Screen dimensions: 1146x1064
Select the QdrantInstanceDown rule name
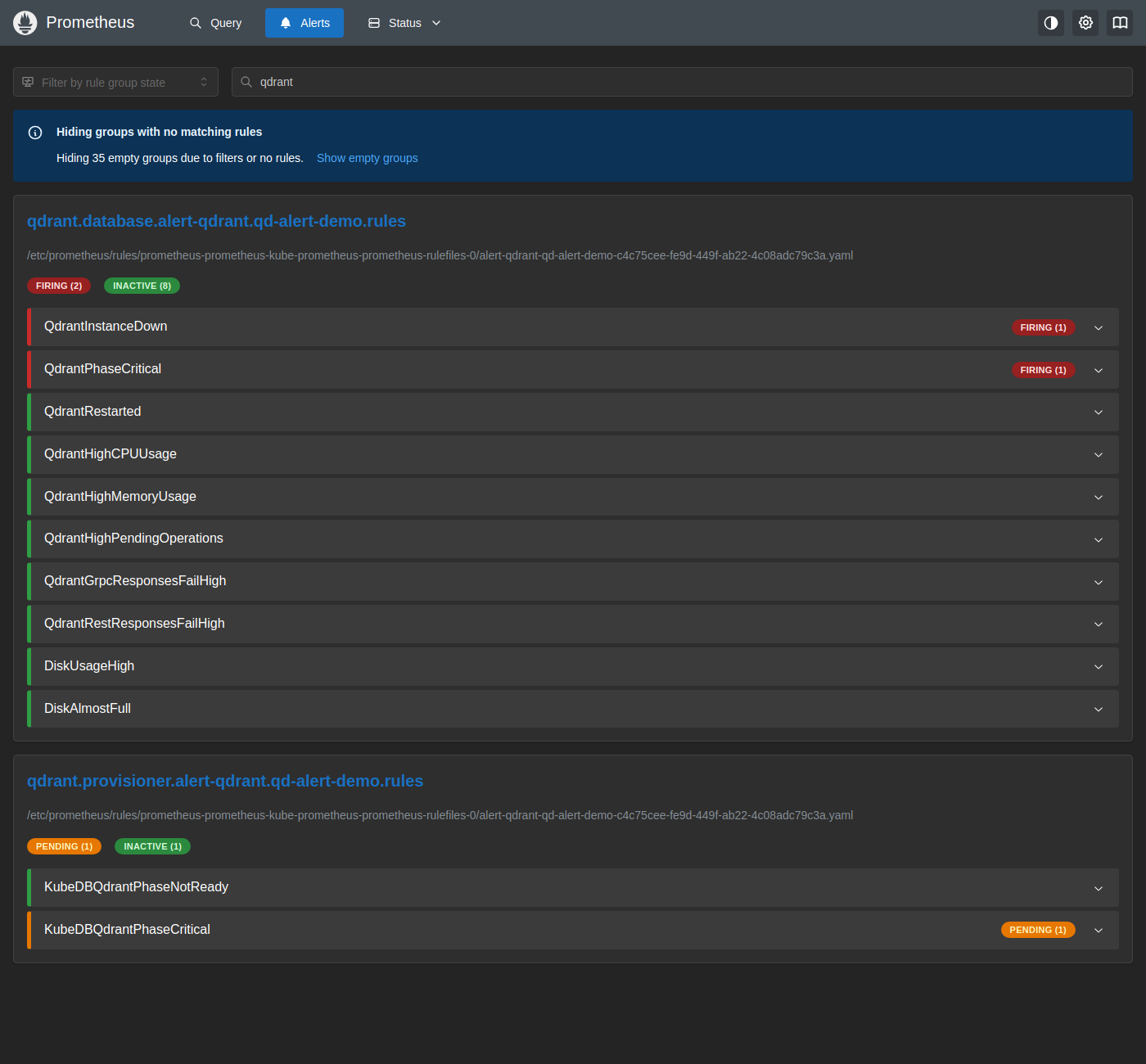pos(106,327)
